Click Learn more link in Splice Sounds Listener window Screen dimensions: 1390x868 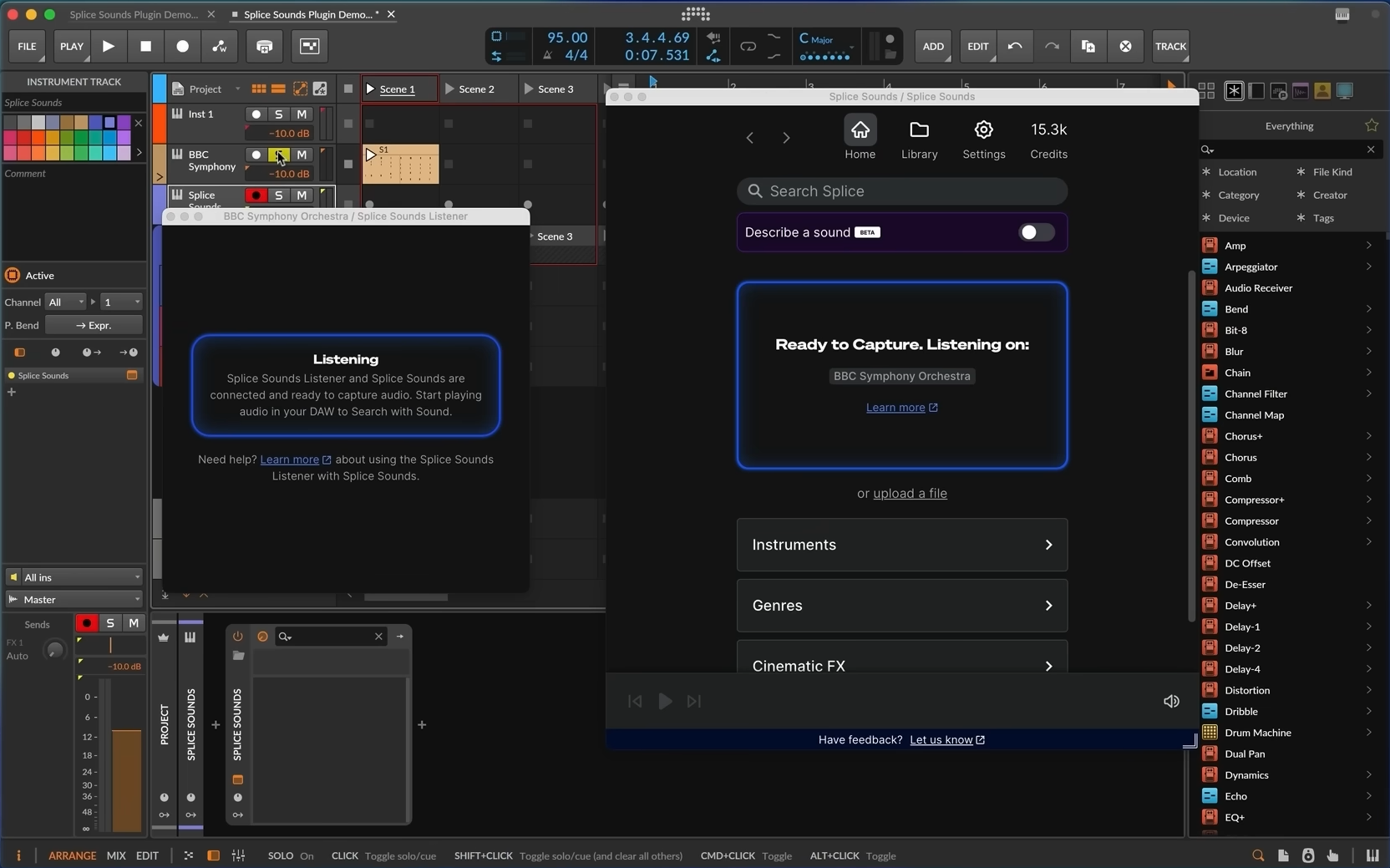[296, 459]
